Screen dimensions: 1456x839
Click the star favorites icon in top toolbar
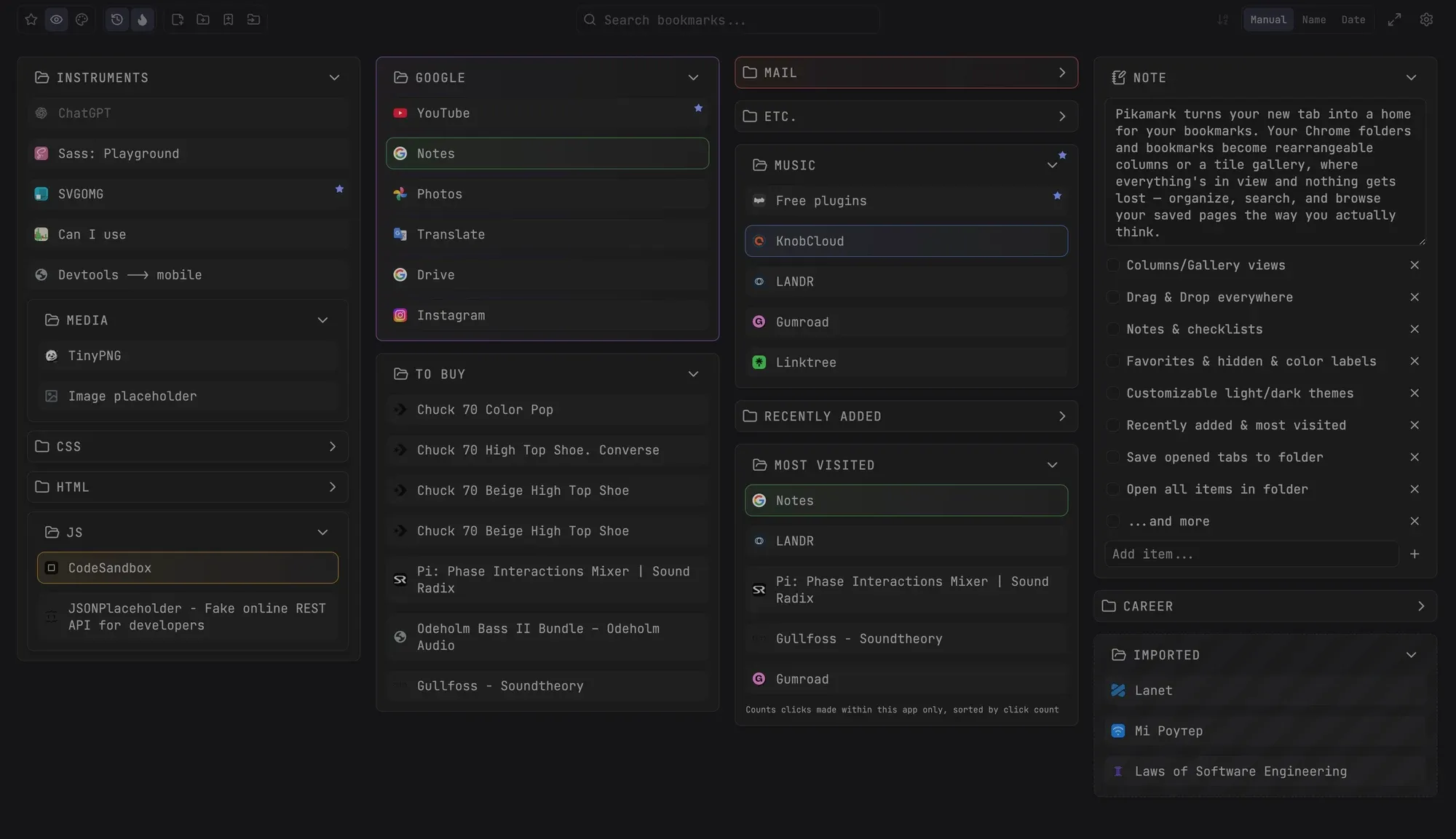[31, 20]
